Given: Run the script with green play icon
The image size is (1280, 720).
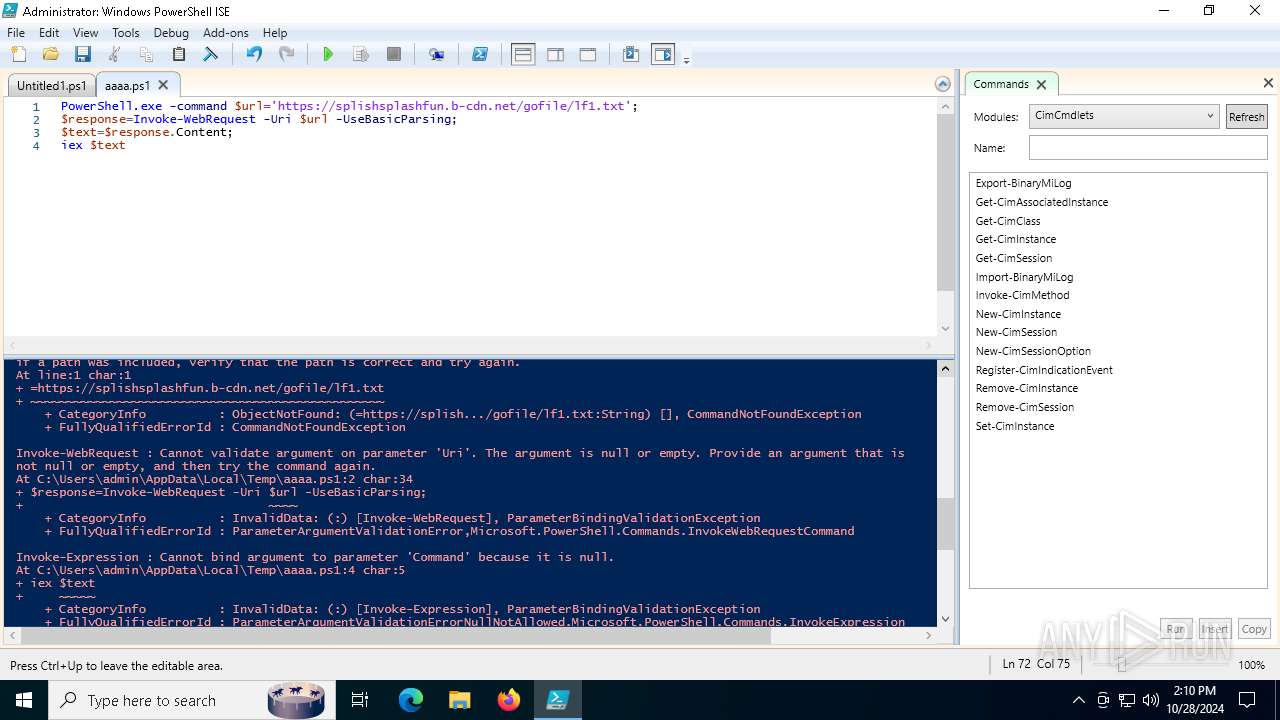Looking at the screenshot, I should [x=328, y=54].
